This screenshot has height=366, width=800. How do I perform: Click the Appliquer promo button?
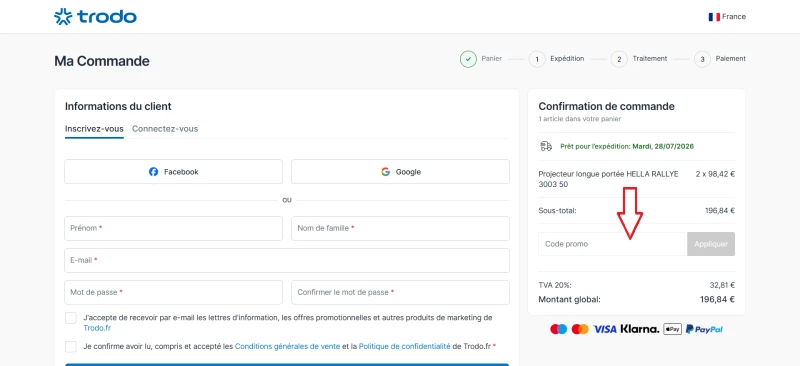[x=711, y=244]
